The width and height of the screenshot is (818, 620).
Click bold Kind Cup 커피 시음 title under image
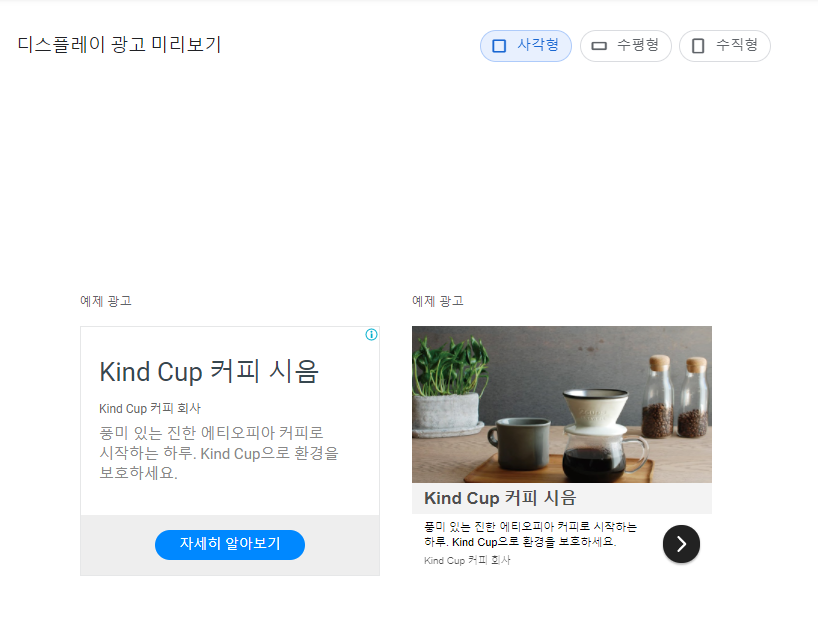click(x=500, y=498)
